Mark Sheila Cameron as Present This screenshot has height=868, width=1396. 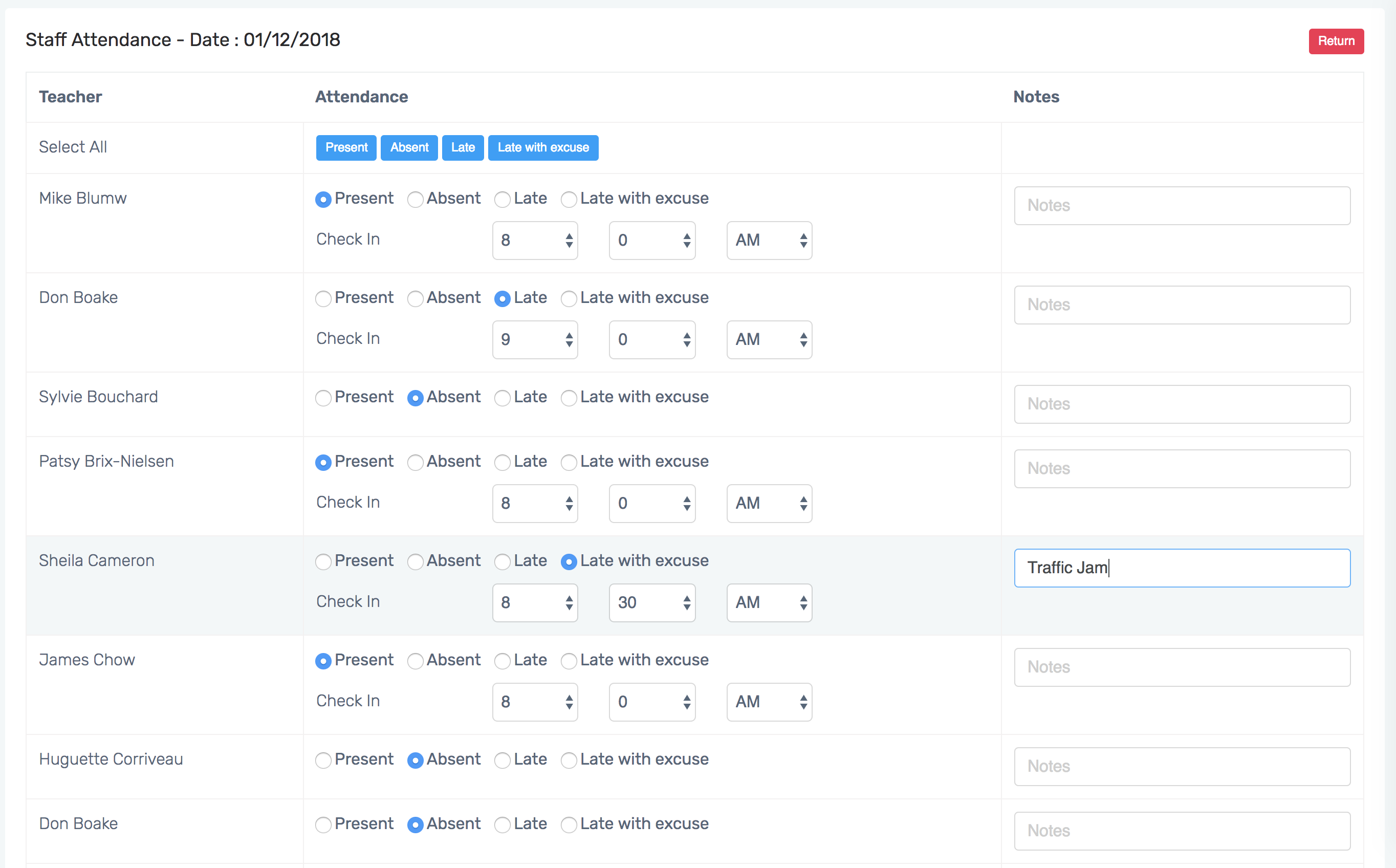pyautogui.click(x=324, y=561)
